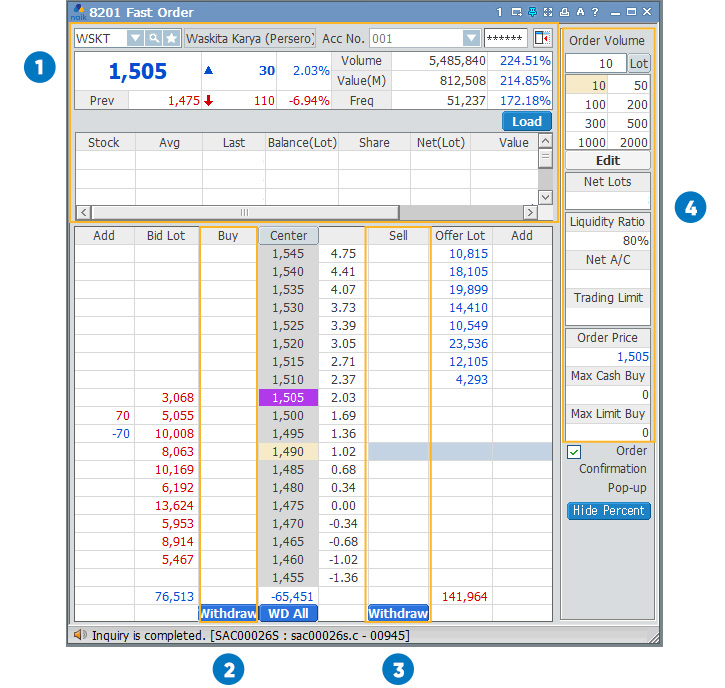725x688 pixels.
Task: Click the Balance(Lot) column header
Action: [302, 143]
